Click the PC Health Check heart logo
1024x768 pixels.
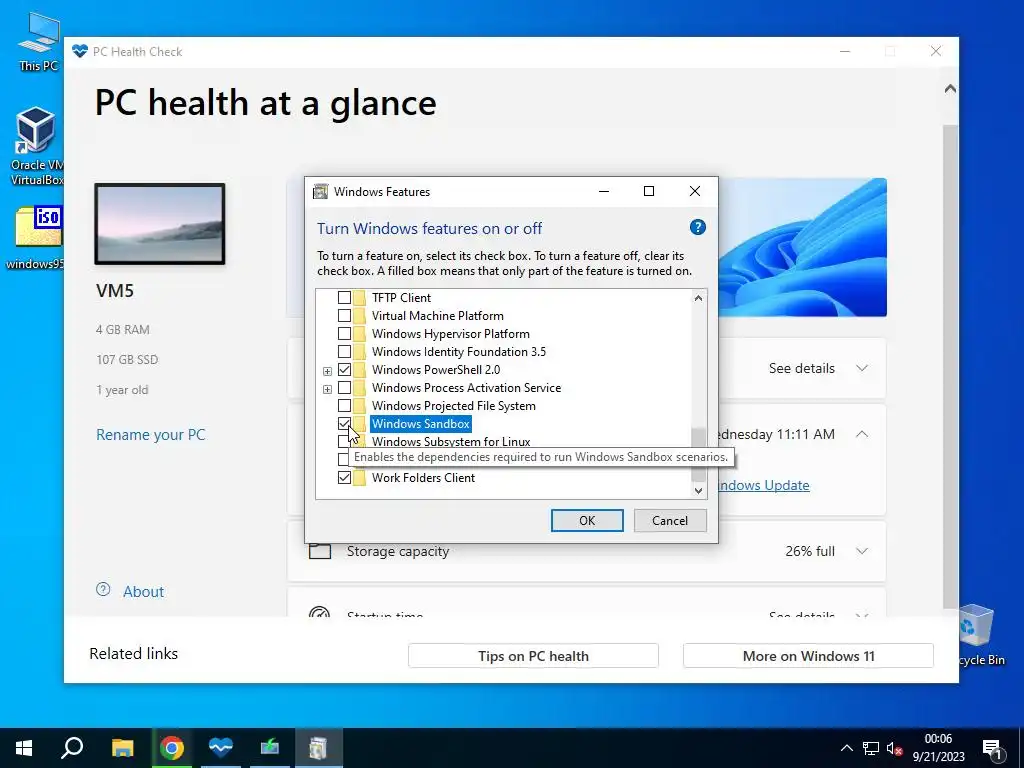click(x=80, y=51)
